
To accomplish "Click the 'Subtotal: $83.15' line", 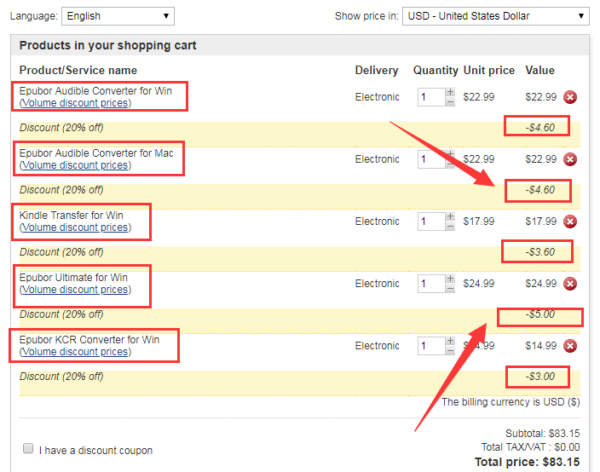I will pos(543,433).
